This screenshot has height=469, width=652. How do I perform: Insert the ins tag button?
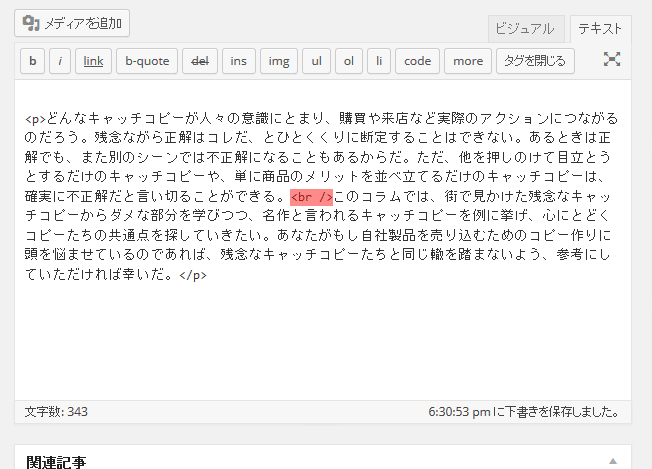point(239,61)
